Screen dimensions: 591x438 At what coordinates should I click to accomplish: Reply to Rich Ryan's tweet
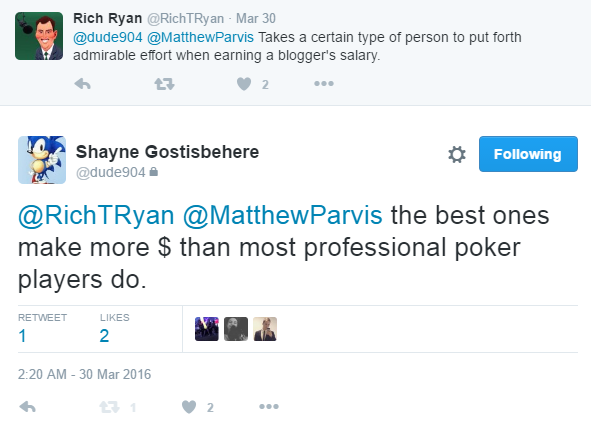pos(83,84)
